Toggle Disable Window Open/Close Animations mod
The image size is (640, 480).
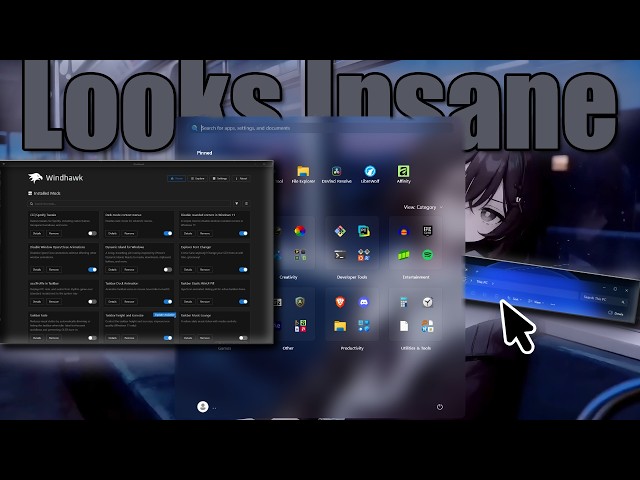93,269
